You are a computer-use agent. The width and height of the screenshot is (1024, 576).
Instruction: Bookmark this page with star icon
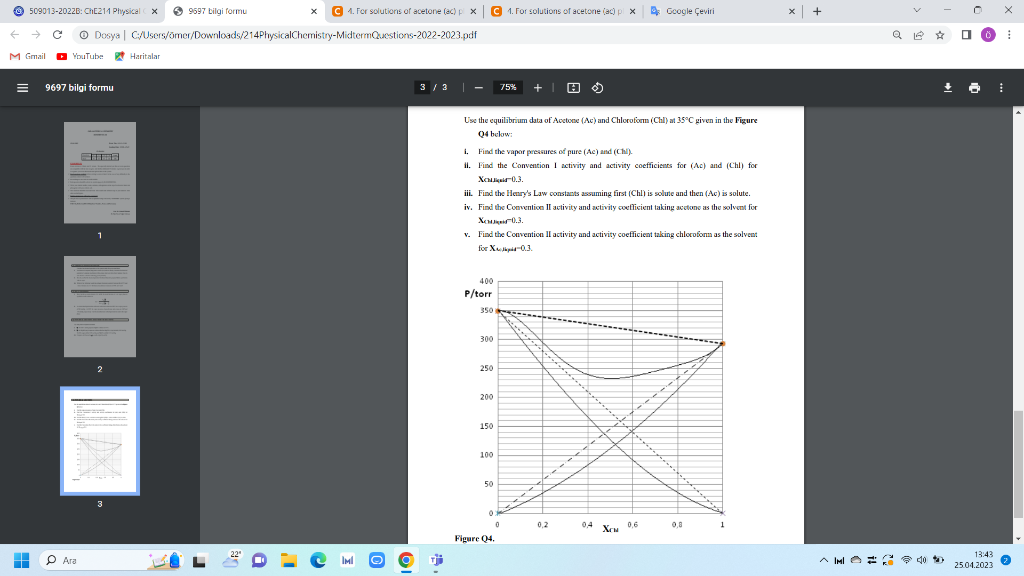pyautogui.click(x=940, y=35)
